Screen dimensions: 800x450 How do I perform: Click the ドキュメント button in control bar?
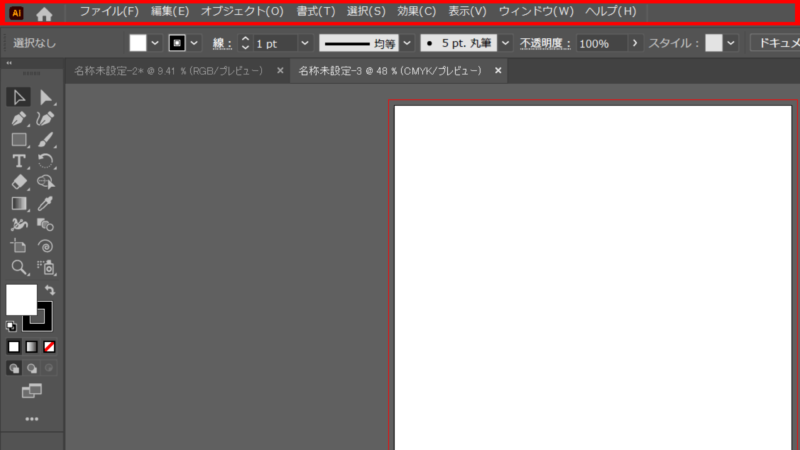click(775, 43)
